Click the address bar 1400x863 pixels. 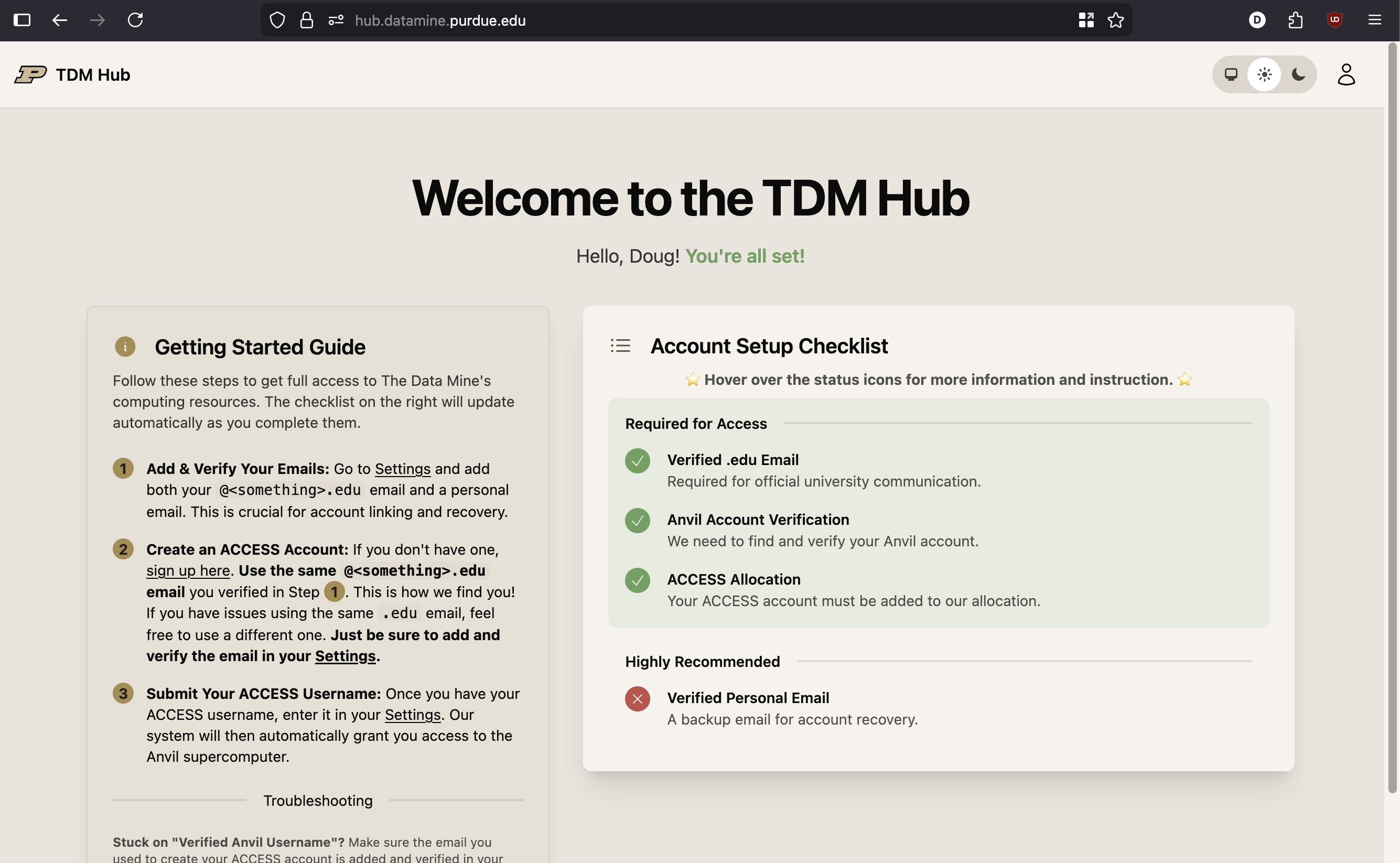[x=628, y=20]
